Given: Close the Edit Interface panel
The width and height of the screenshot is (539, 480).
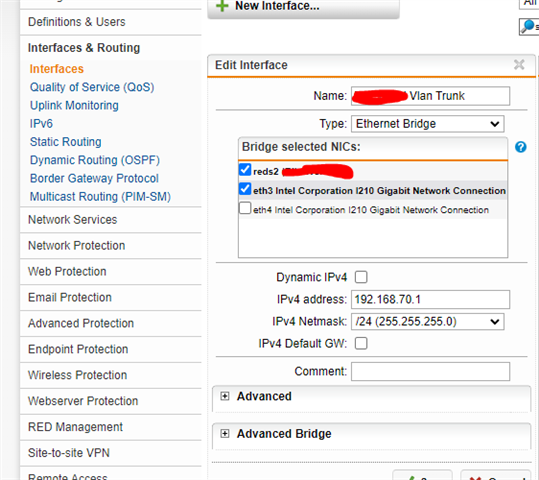Looking at the screenshot, I should (x=519, y=64).
